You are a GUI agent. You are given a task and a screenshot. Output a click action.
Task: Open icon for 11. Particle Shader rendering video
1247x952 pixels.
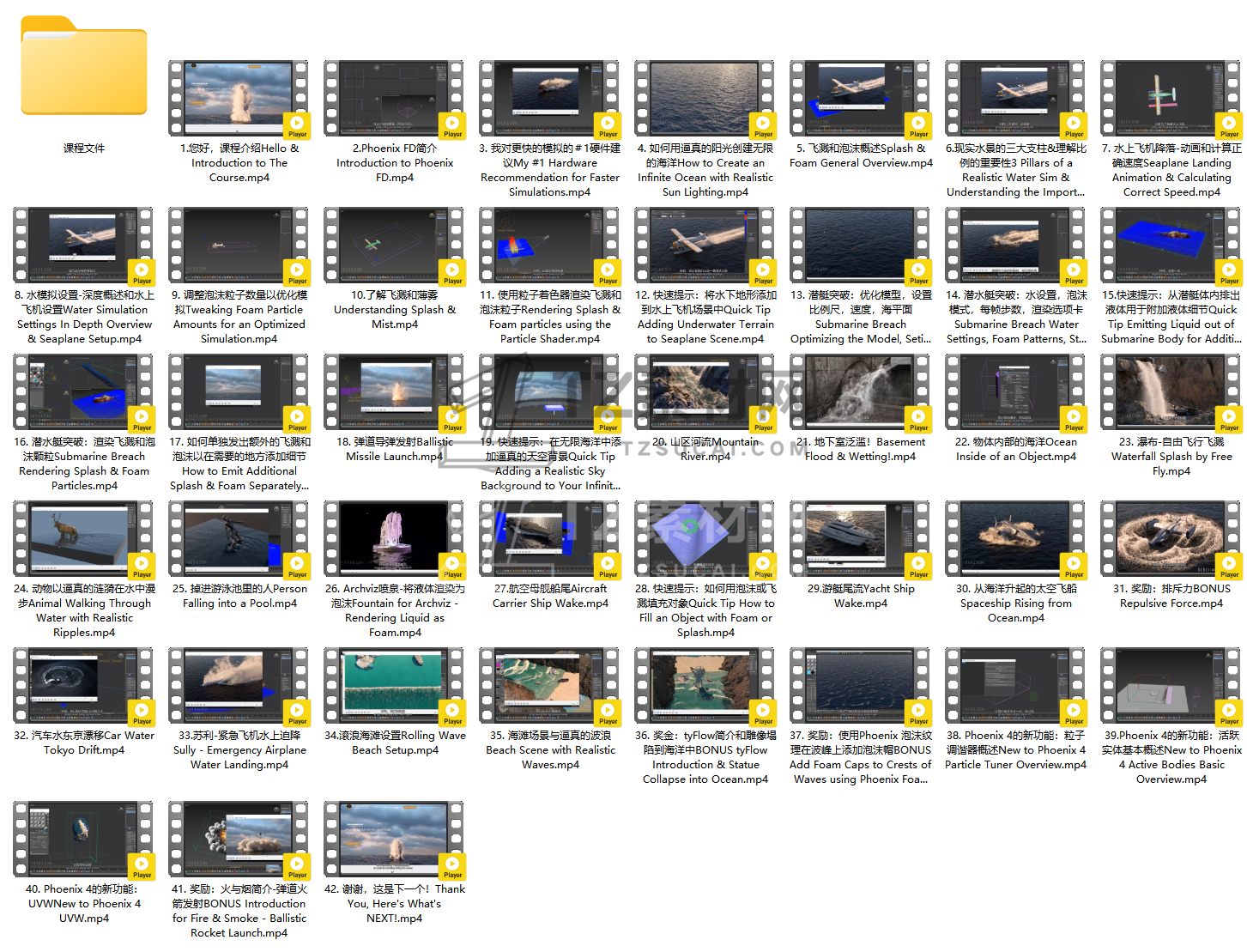click(550, 246)
